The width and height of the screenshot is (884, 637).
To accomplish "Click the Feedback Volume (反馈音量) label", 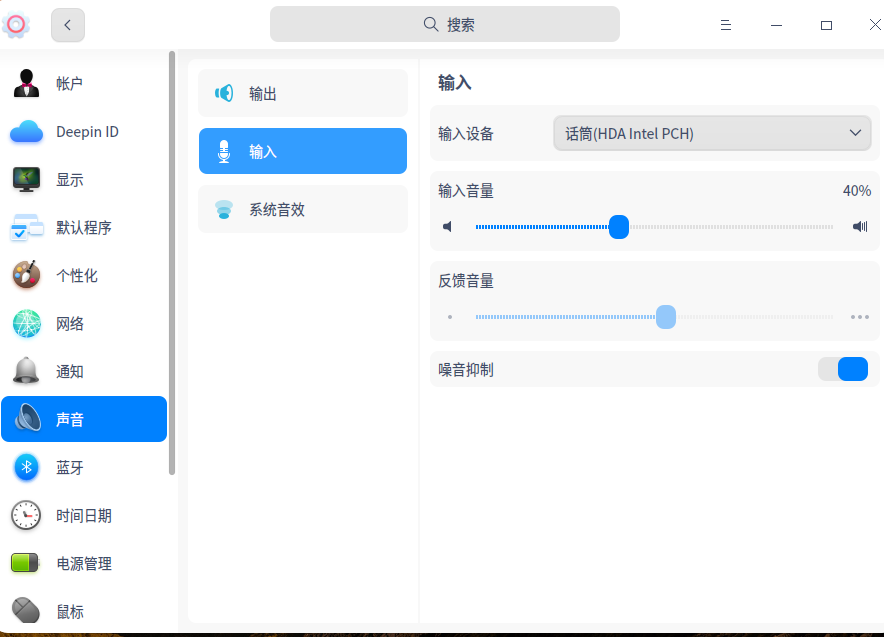I will pos(466,281).
